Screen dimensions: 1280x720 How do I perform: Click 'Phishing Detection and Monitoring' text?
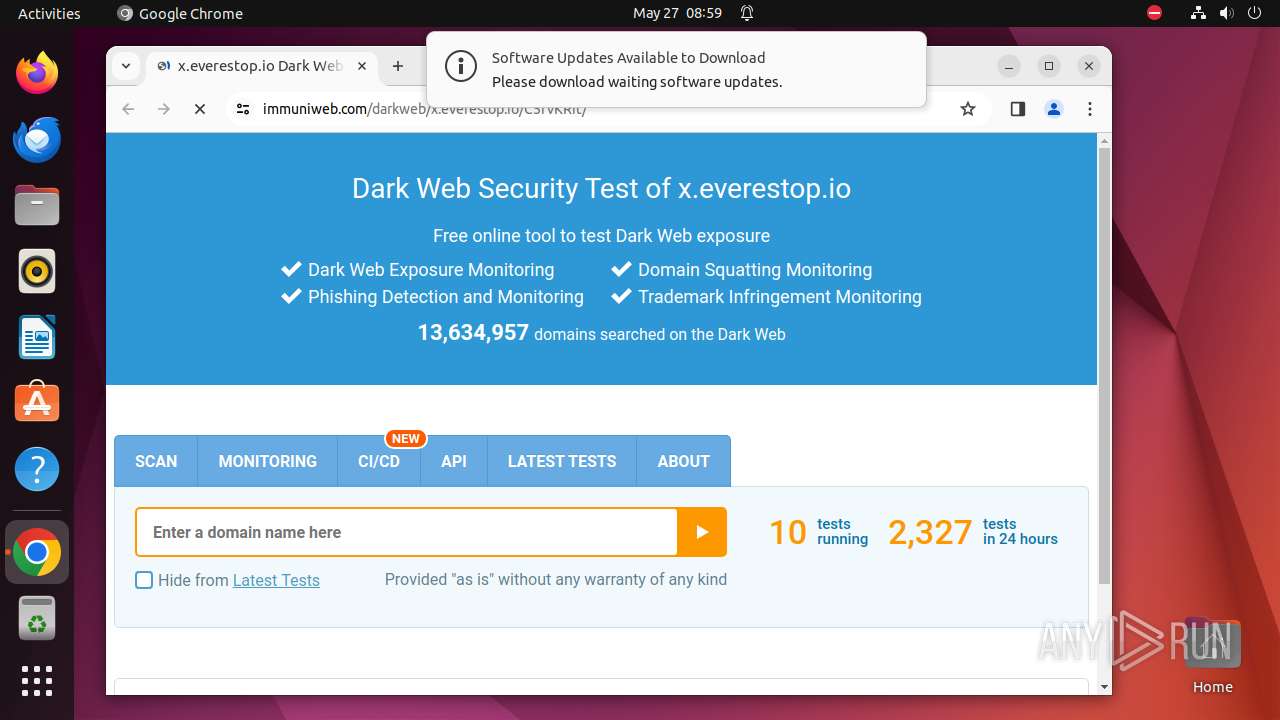(446, 297)
